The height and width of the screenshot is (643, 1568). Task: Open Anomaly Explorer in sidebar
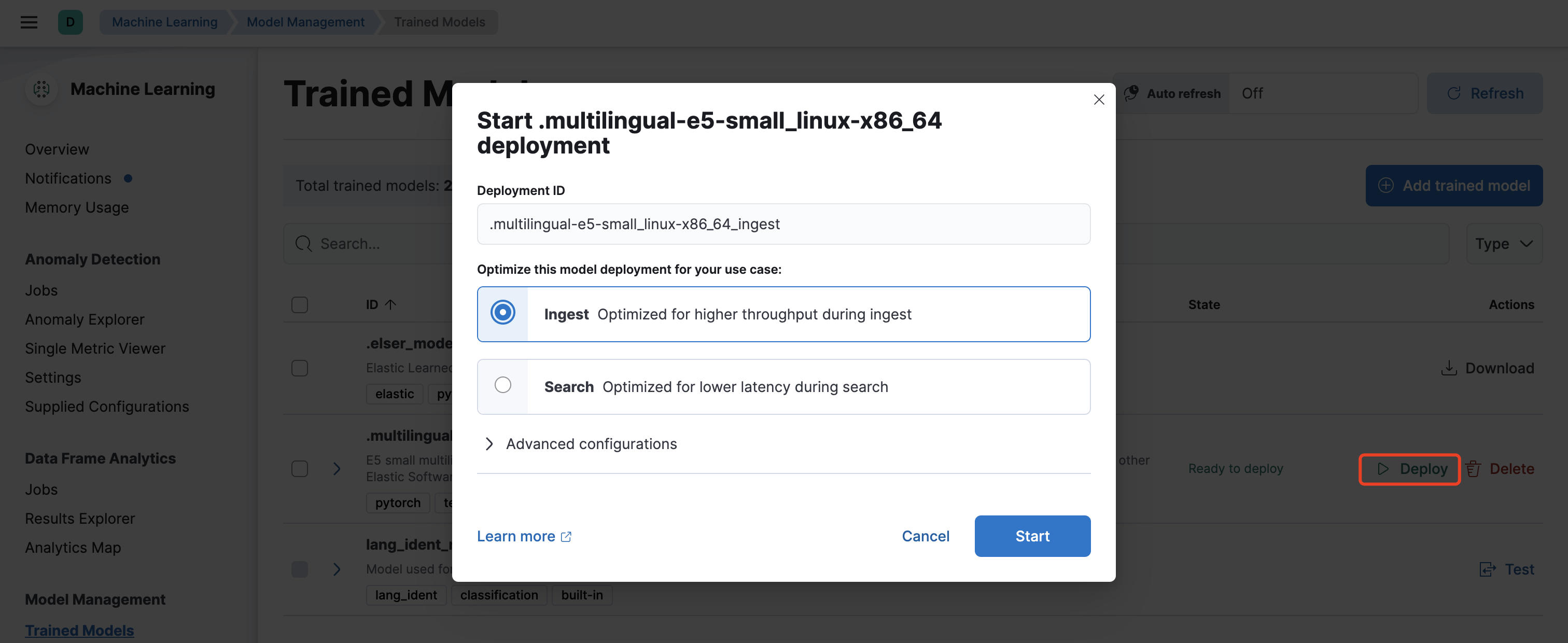pyautogui.click(x=85, y=319)
